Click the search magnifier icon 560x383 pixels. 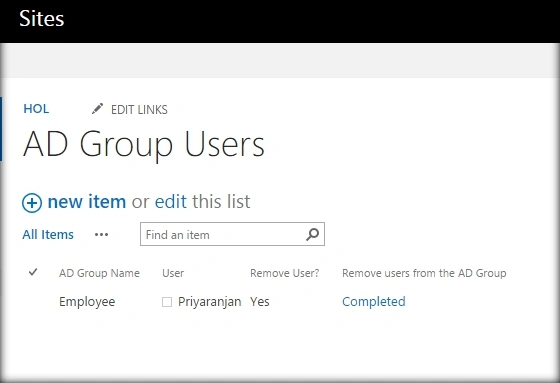point(312,234)
